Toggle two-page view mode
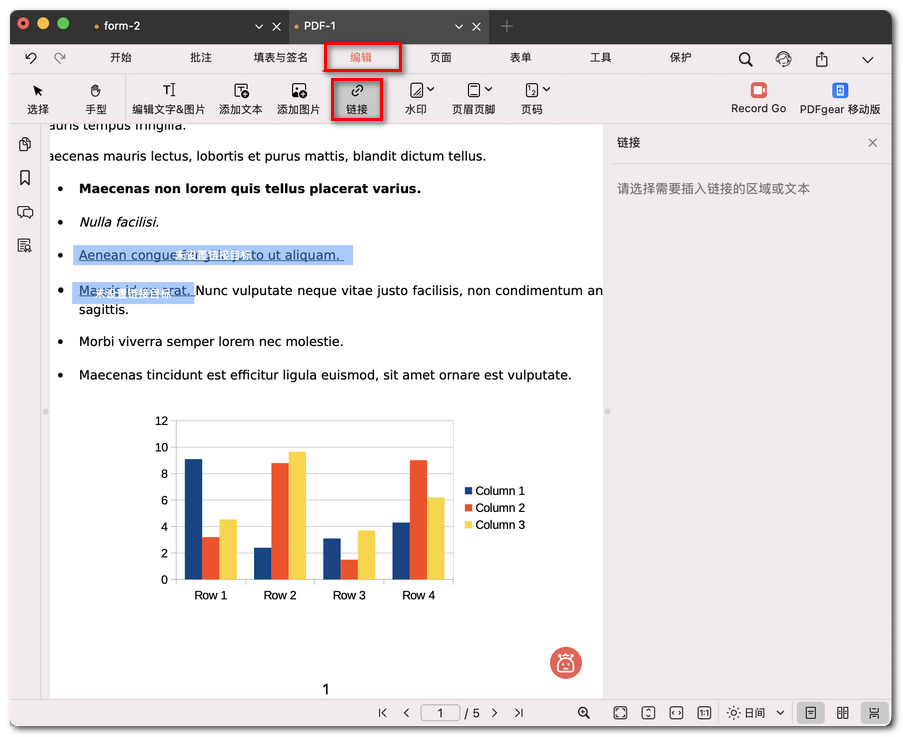 [x=843, y=713]
